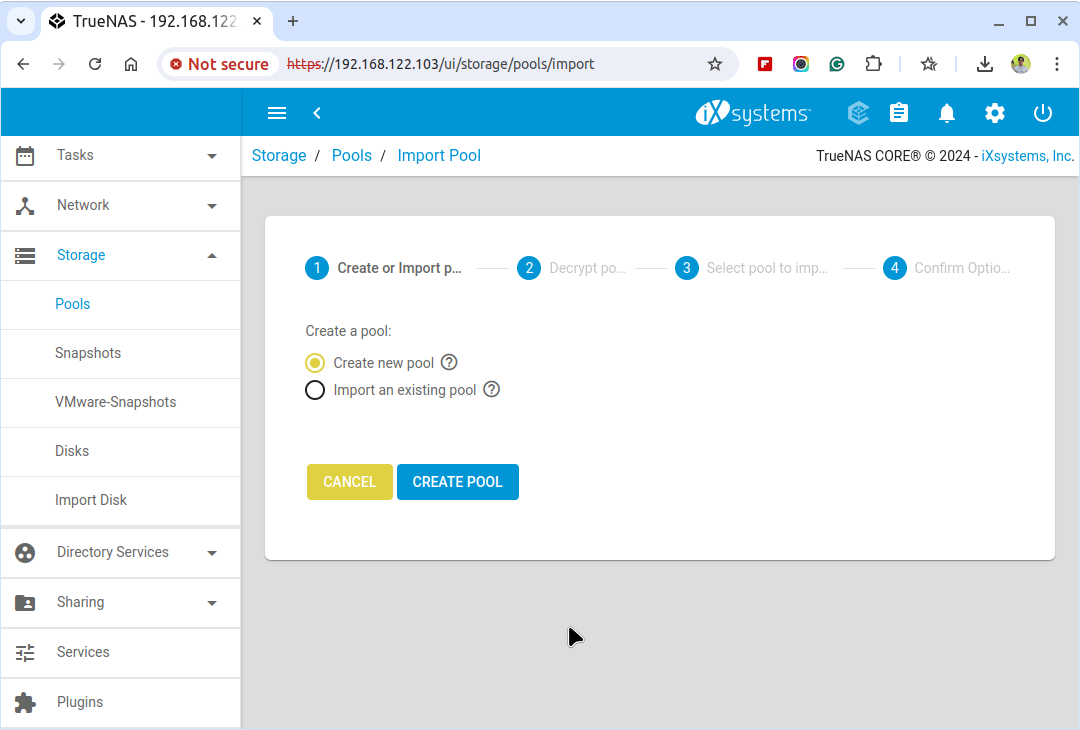
Task: Open the all bookmarks star icon
Action: [929, 64]
